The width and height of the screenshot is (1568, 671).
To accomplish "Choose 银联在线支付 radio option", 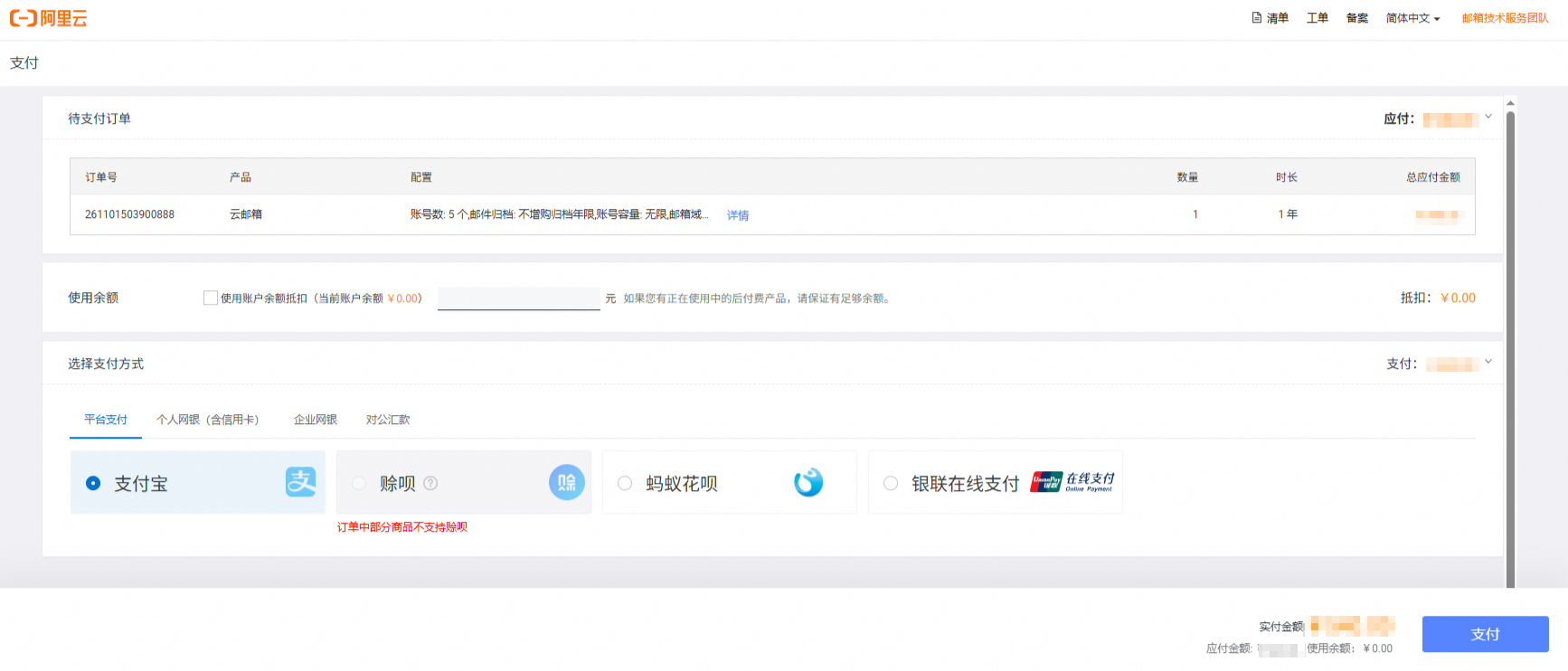I will click(891, 483).
